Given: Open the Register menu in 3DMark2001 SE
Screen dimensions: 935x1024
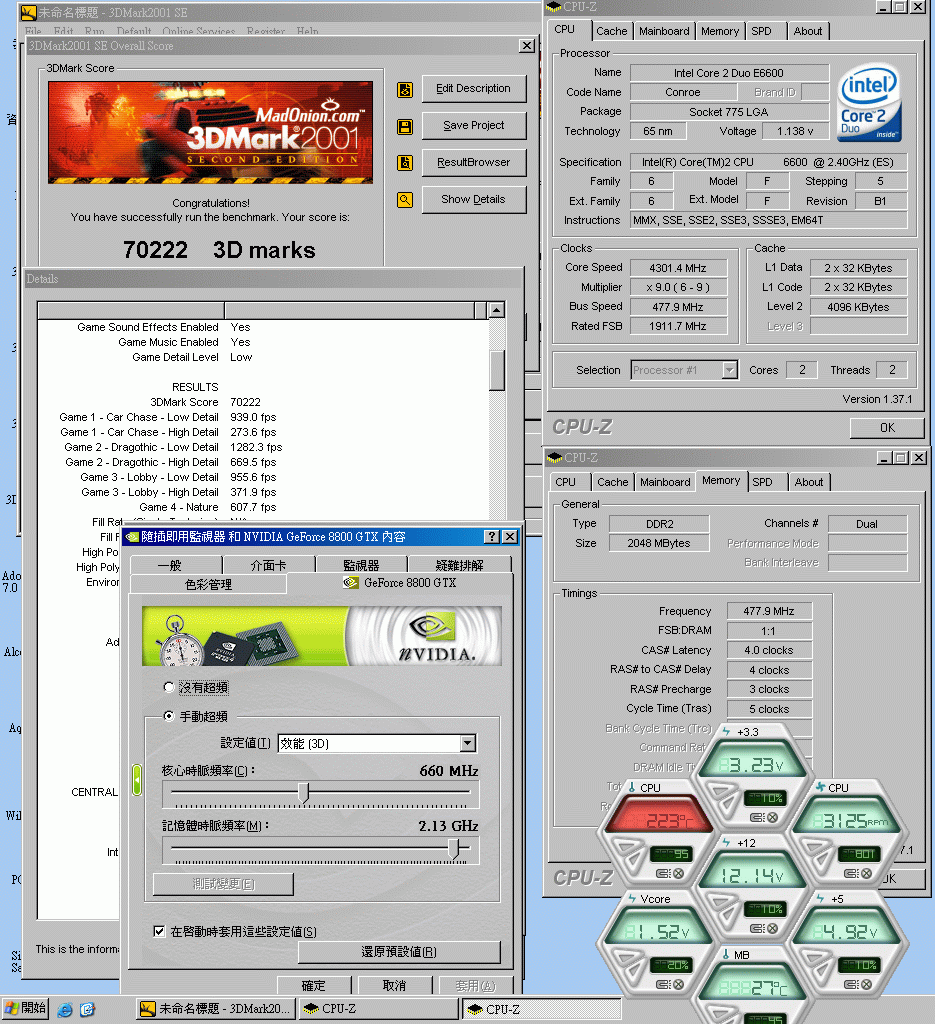Looking at the screenshot, I should (x=266, y=31).
